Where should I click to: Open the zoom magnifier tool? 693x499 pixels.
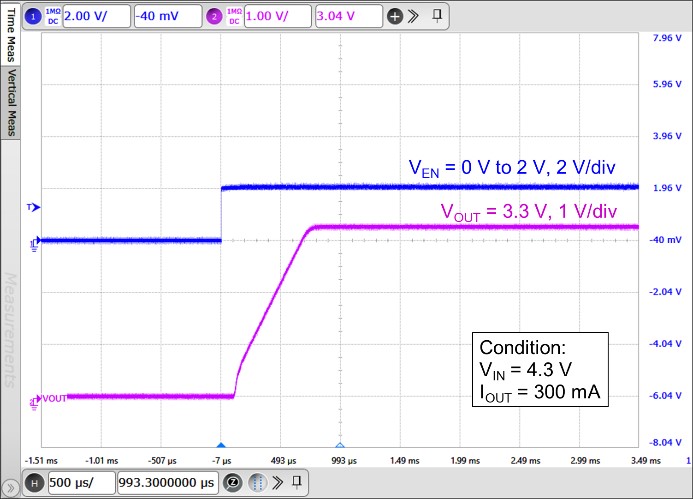(x=231, y=482)
